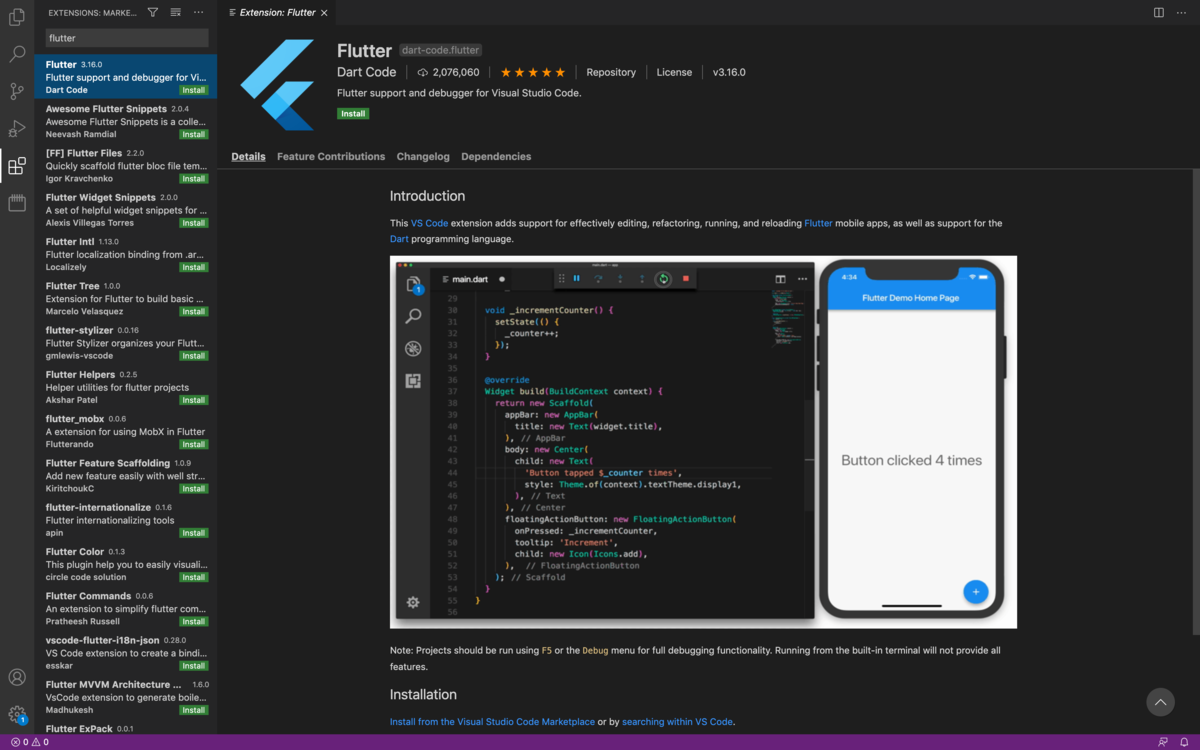Select Flutter Intl list entry title
Viewport: 1200px width, 750px height.
pos(70,241)
